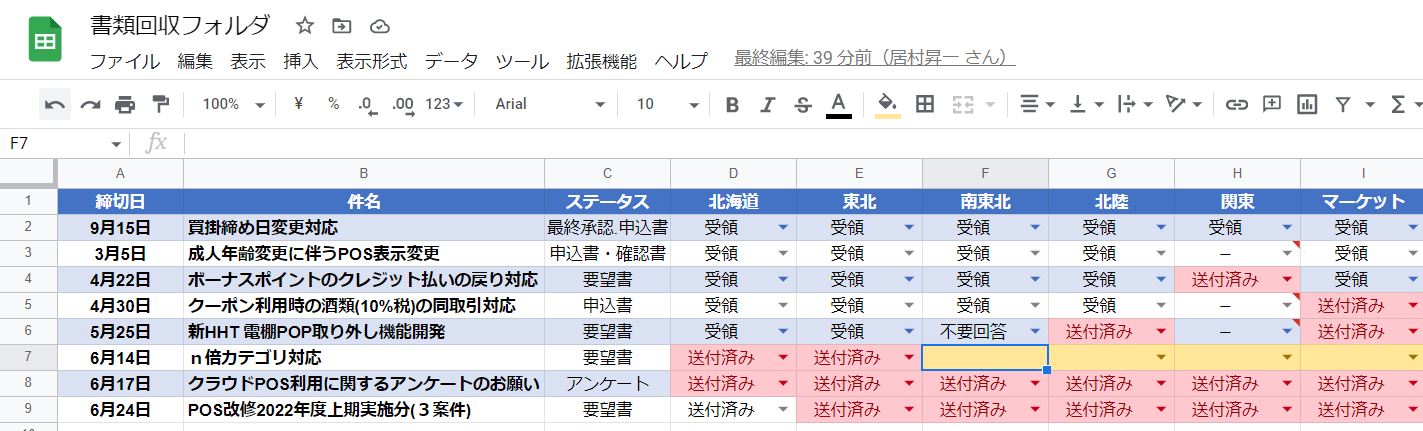Click the move to folder icon

click(342, 25)
